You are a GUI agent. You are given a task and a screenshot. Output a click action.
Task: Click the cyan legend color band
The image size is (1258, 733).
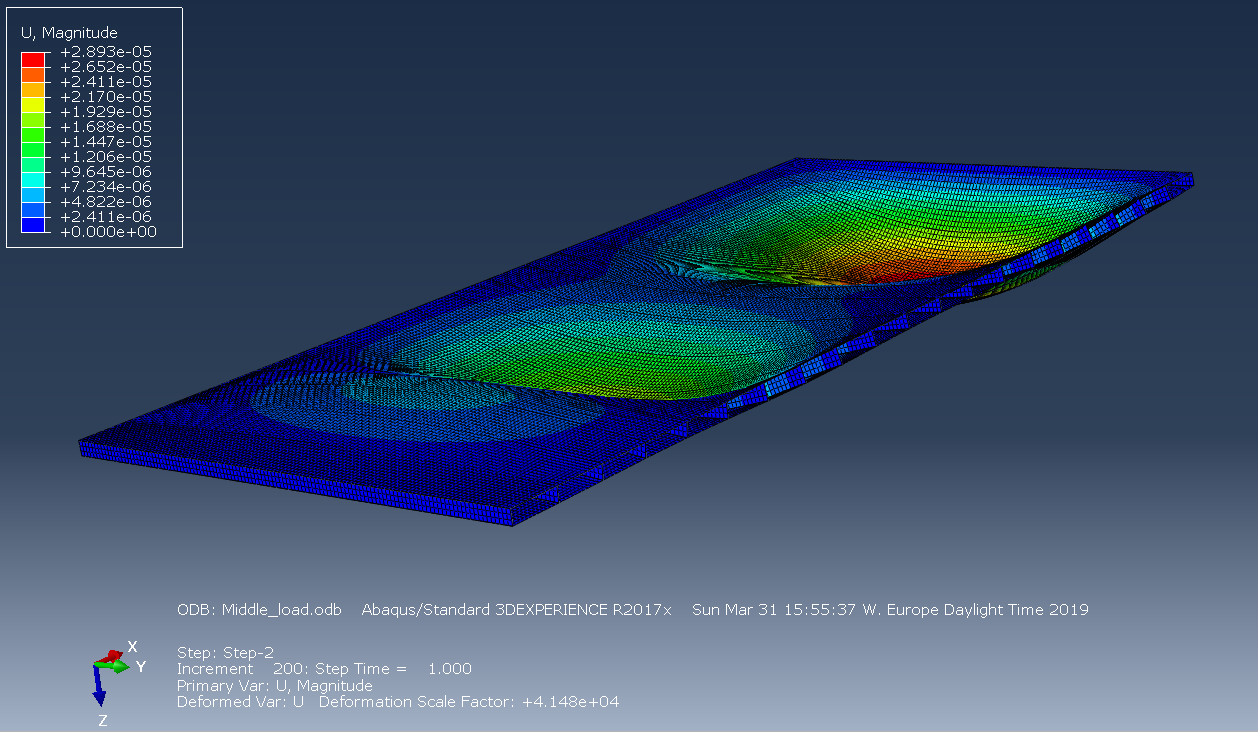[x=33, y=179]
